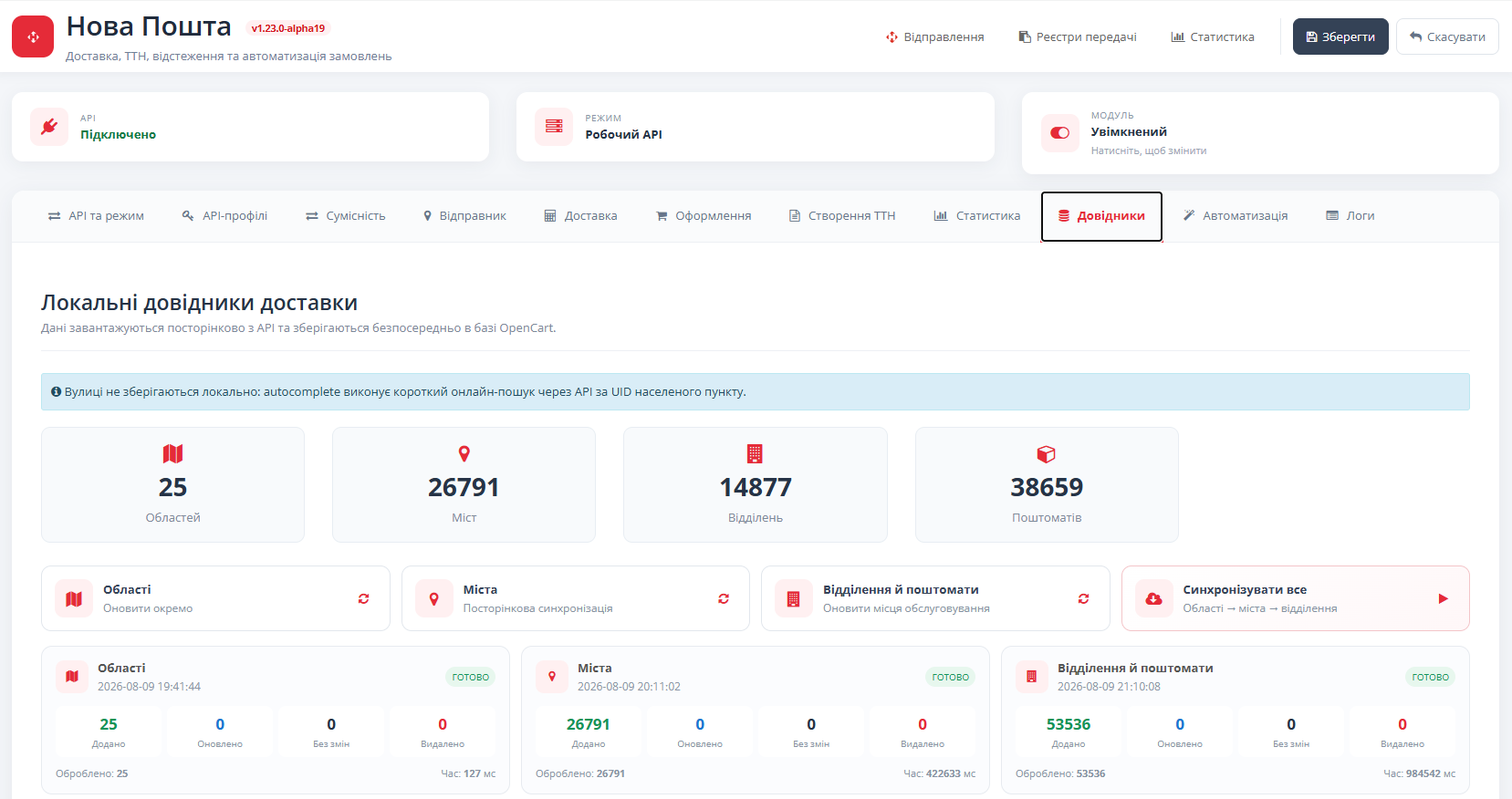
Task: Open Статистика link in top header
Action: (1213, 36)
